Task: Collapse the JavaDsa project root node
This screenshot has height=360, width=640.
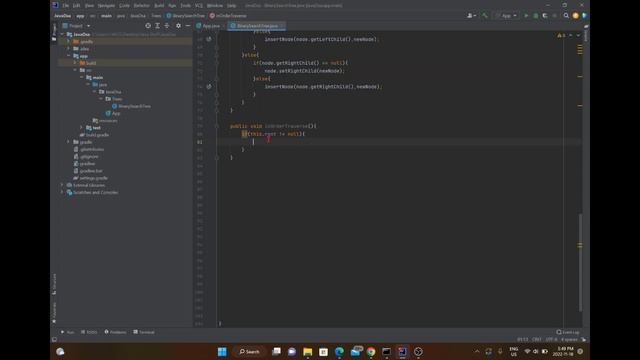Action: point(62,34)
